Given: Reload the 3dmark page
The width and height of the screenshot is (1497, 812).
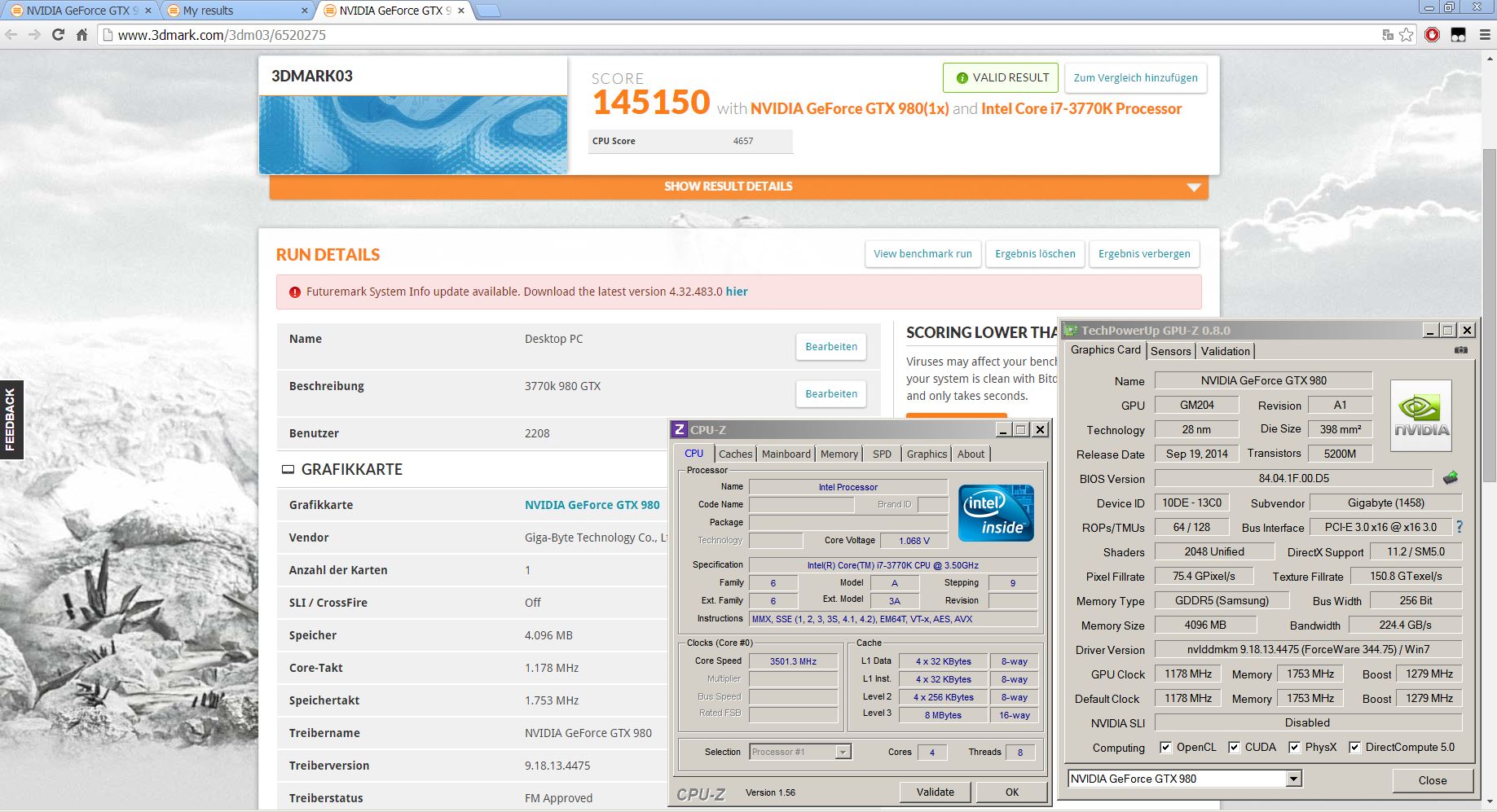Looking at the screenshot, I should (58, 35).
